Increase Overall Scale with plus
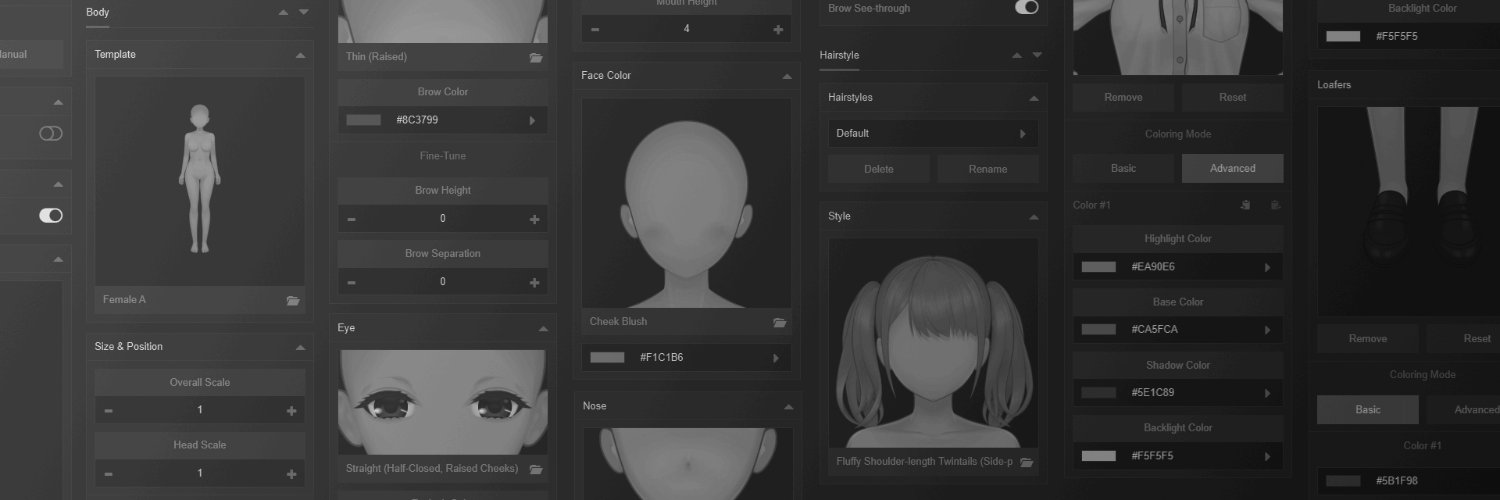 (x=291, y=410)
